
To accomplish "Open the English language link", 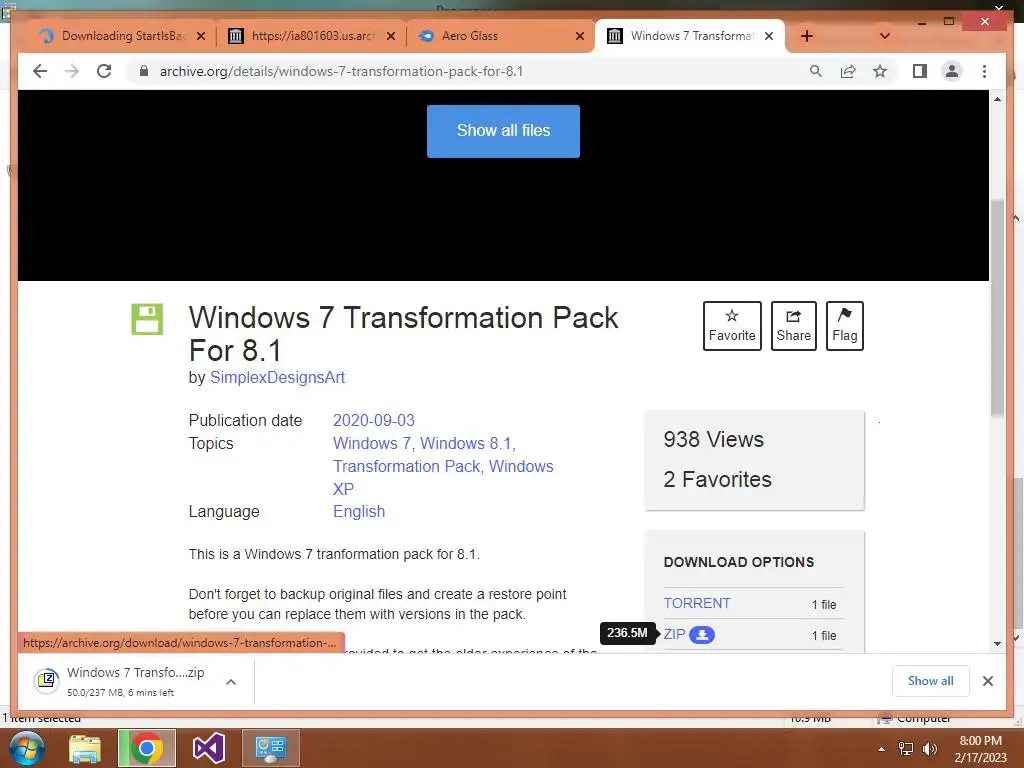I will click(x=359, y=511).
